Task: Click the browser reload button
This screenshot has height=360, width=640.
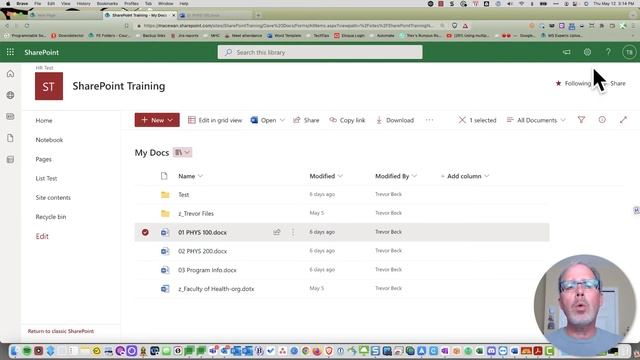Action: point(27,26)
